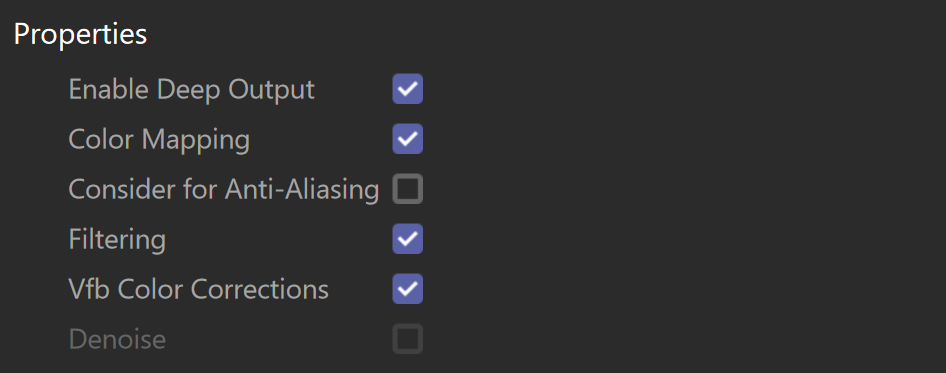Screen dimensions: 946x373
Task: Click the Vfb Color Corrections label
Action: tap(198, 290)
